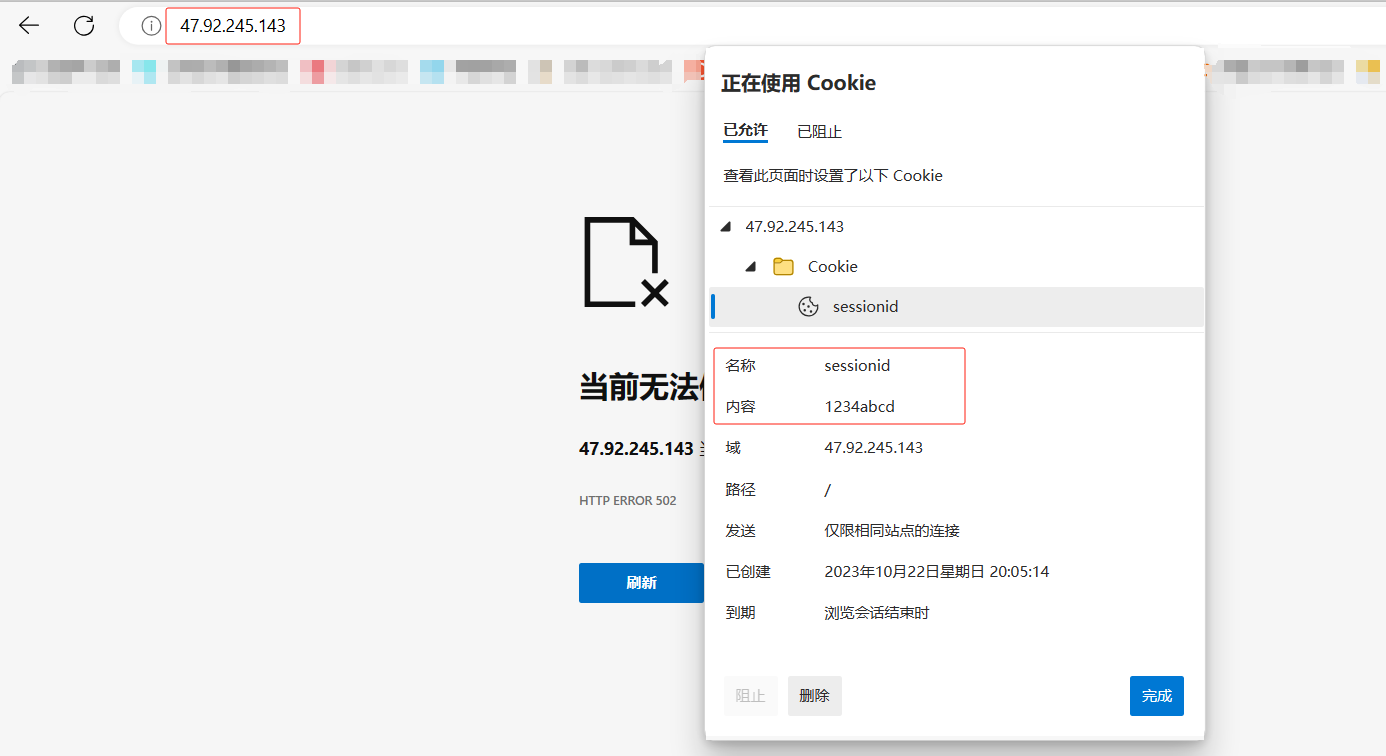Click the disabled 阻止 button
The width and height of the screenshot is (1386, 756).
point(750,696)
